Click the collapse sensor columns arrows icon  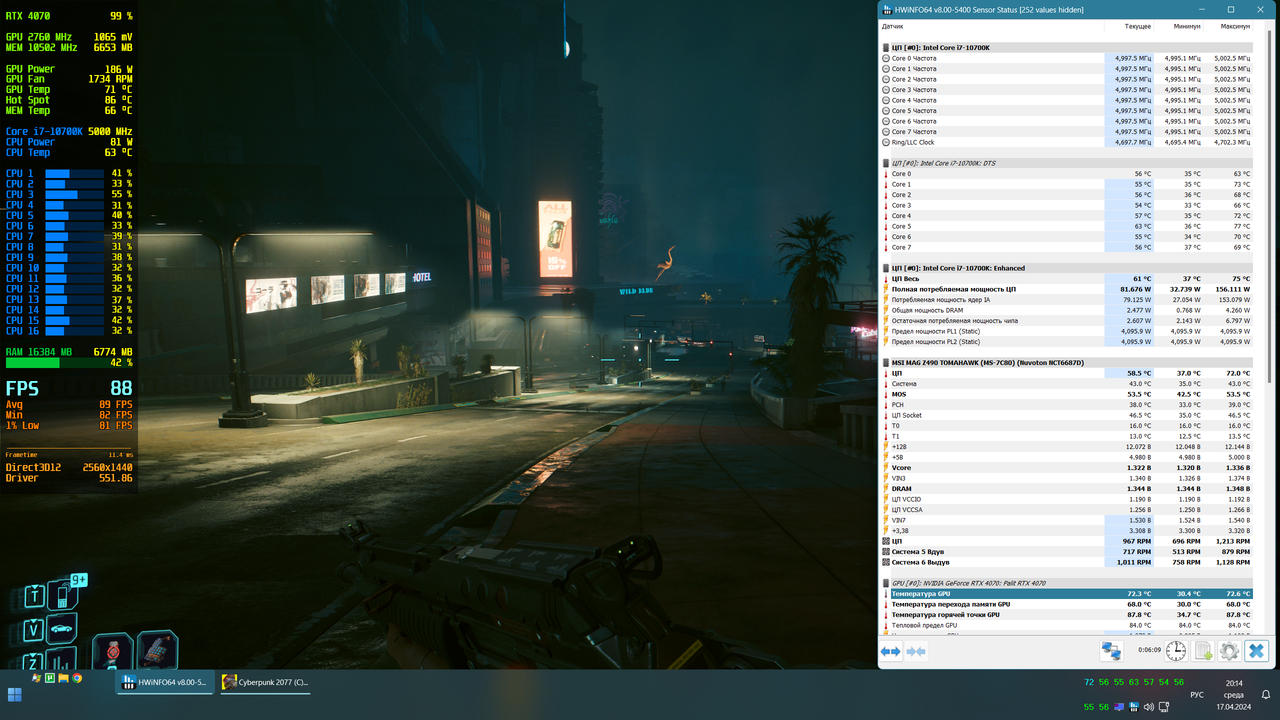click(x=915, y=651)
